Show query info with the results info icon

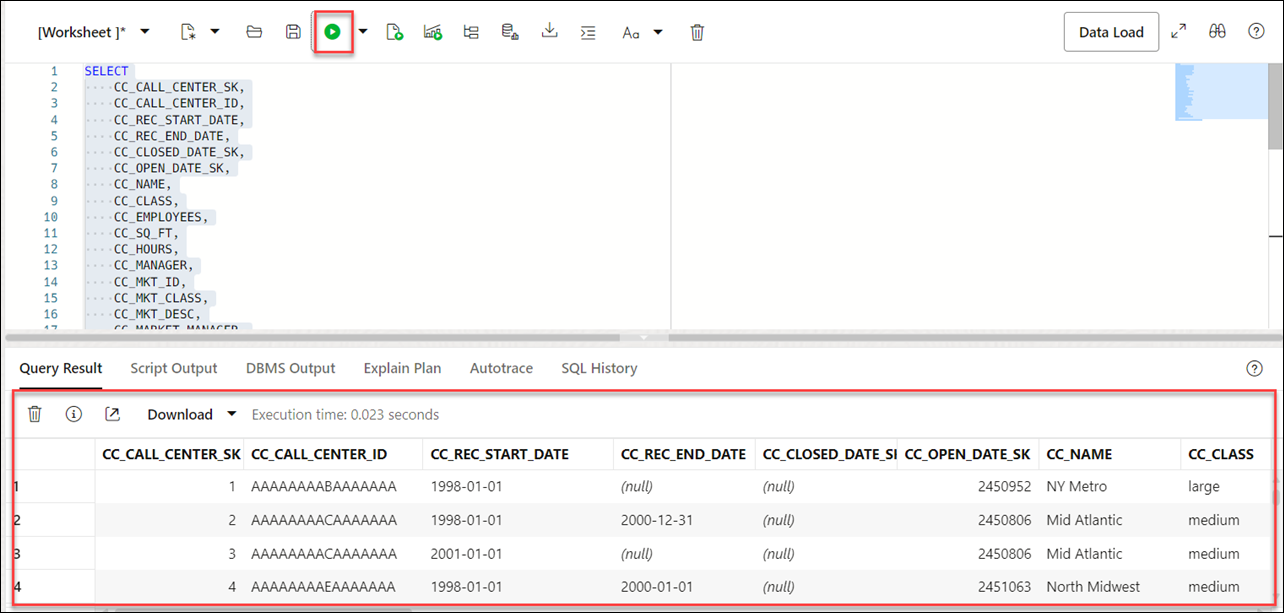click(x=73, y=414)
